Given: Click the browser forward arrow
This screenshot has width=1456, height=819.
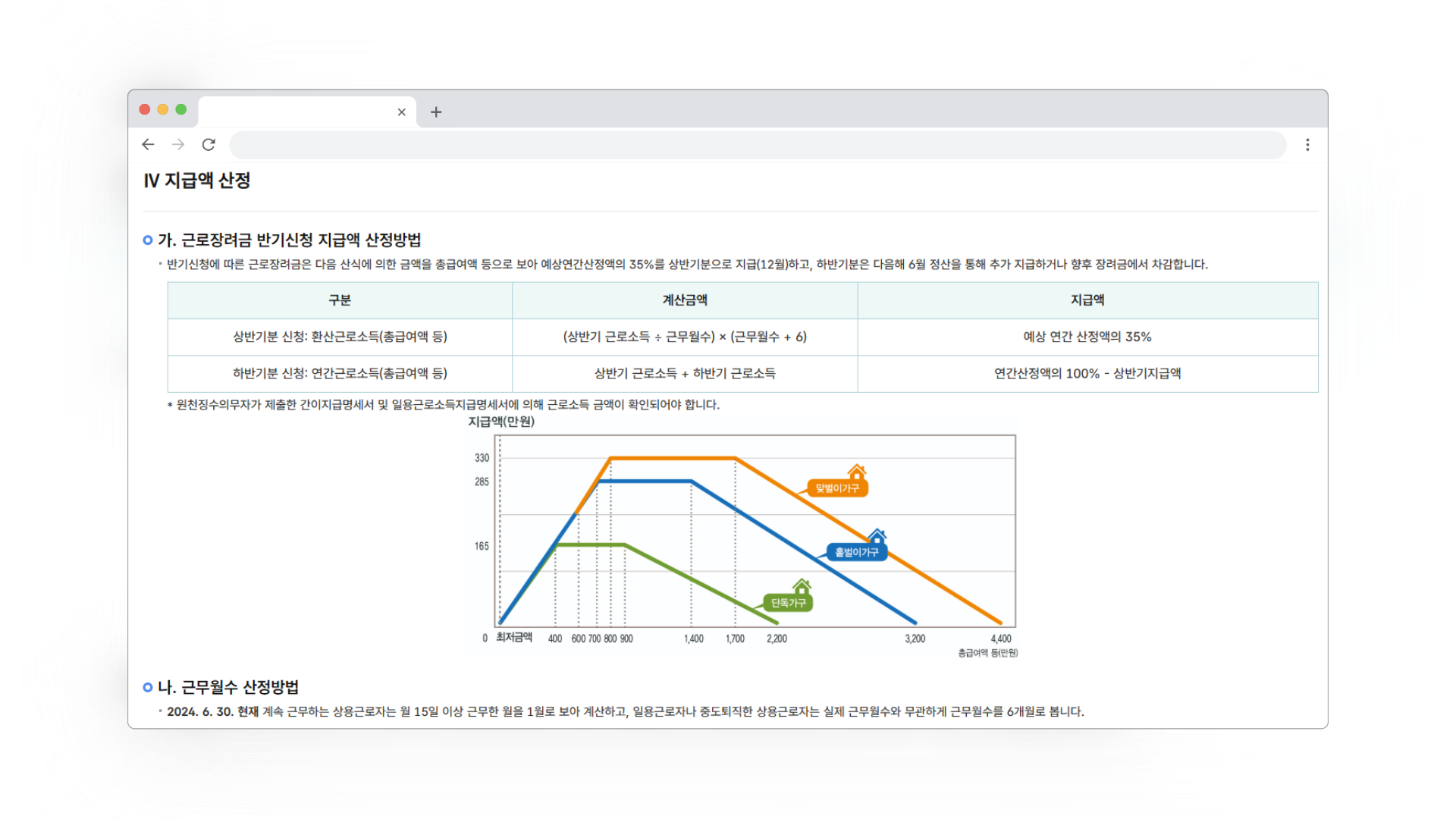Looking at the screenshot, I should click(x=178, y=144).
